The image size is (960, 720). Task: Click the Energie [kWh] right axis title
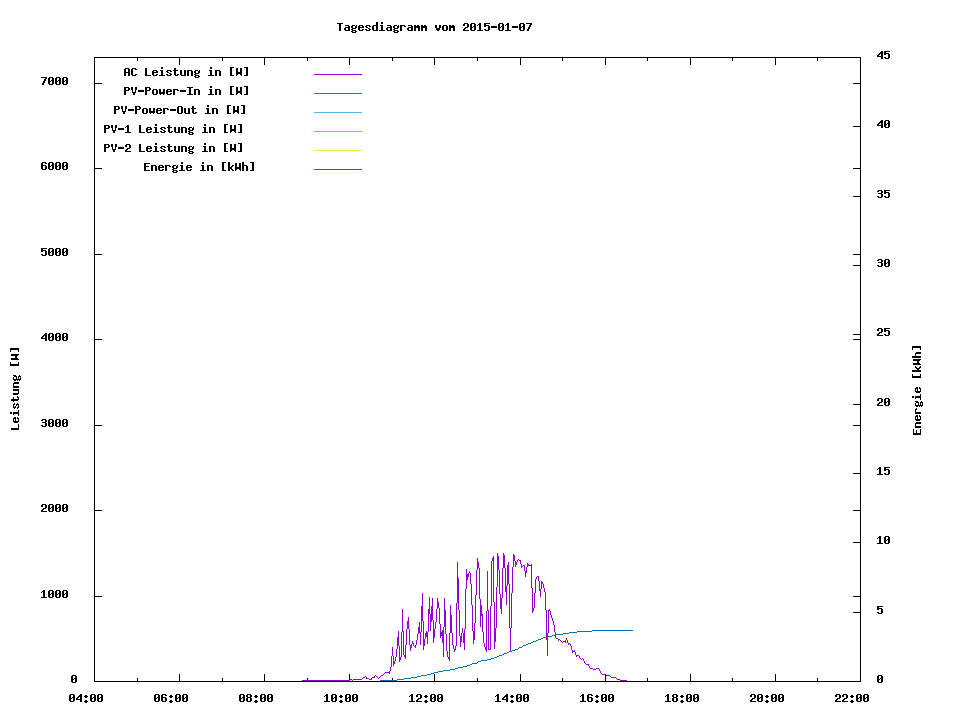918,390
